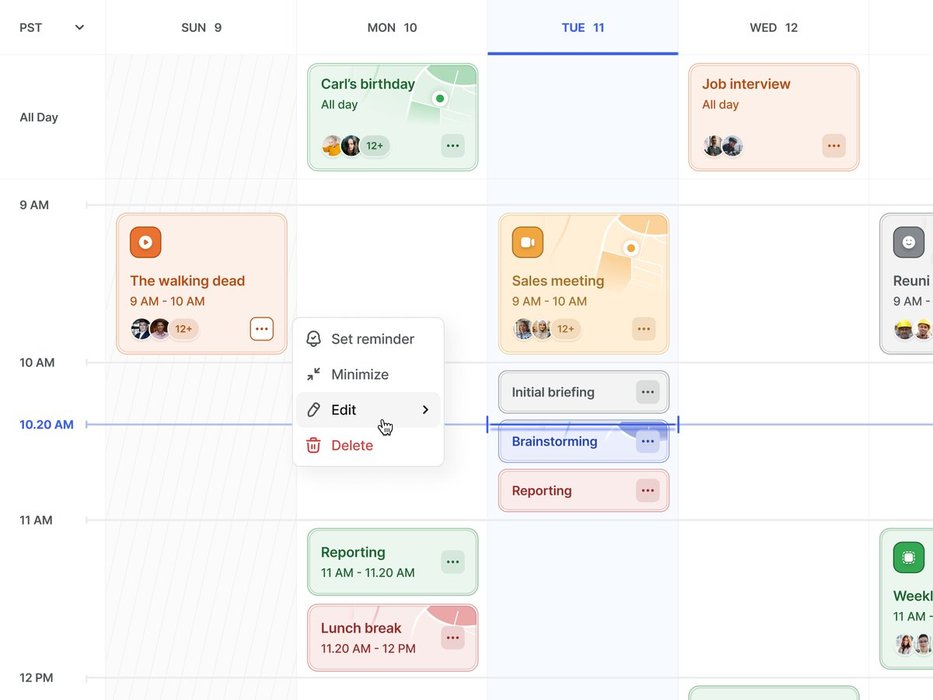
Task: Select the TUE 11 day header
Action: [583, 27]
